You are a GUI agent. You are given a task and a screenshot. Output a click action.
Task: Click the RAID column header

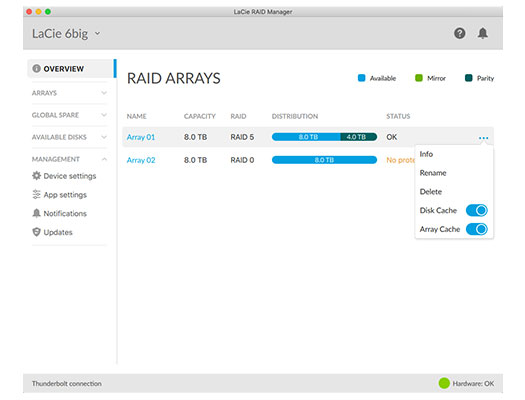(x=238, y=116)
